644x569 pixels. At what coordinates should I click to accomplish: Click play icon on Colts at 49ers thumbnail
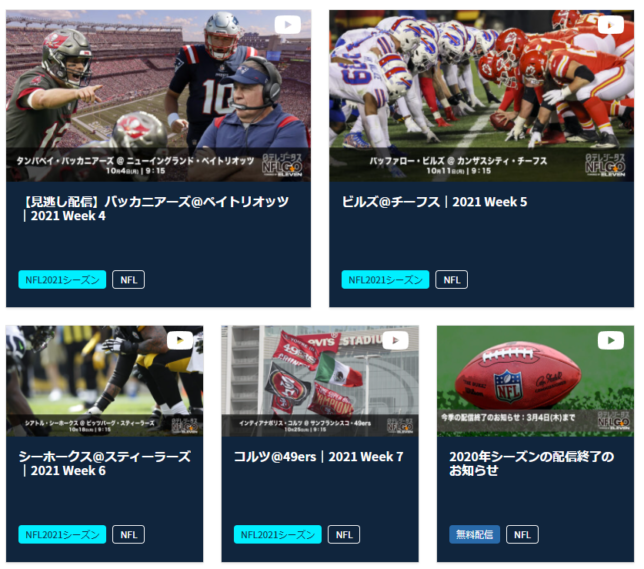(395, 340)
